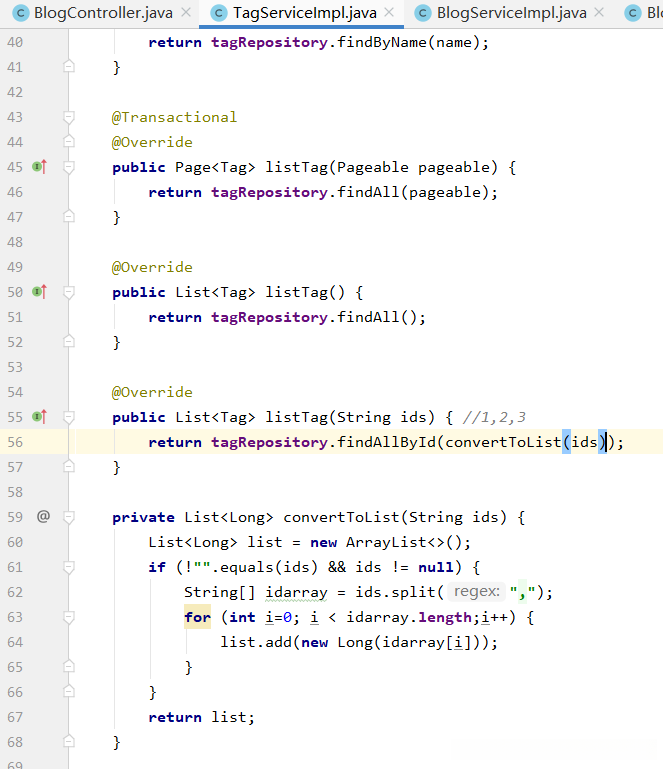This screenshot has width=663, height=769.
Task: Collapse listTag() method fold on line 50
Action: [69, 292]
